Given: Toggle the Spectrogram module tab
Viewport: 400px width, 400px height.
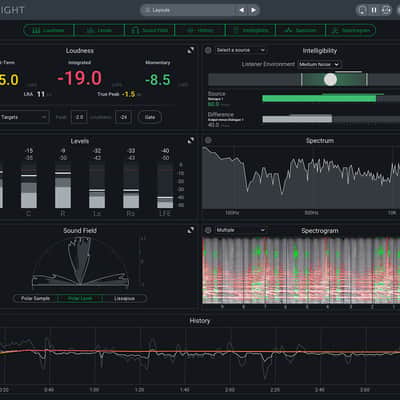Looking at the screenshot, I should coord(351,30).
